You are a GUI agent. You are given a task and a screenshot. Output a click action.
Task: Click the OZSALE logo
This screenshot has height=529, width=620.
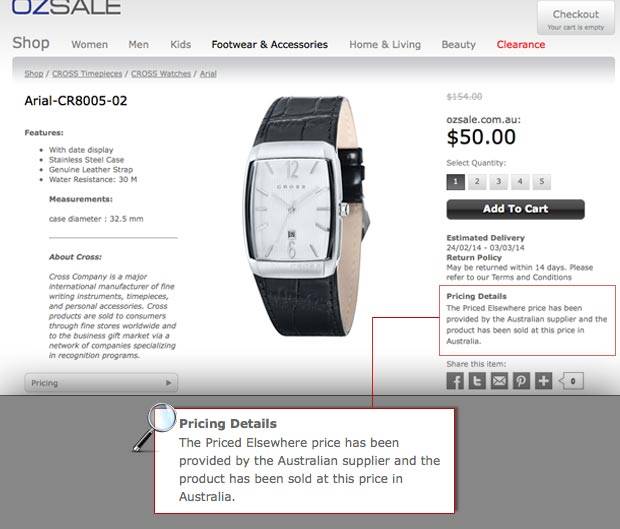tap(66, 7)
